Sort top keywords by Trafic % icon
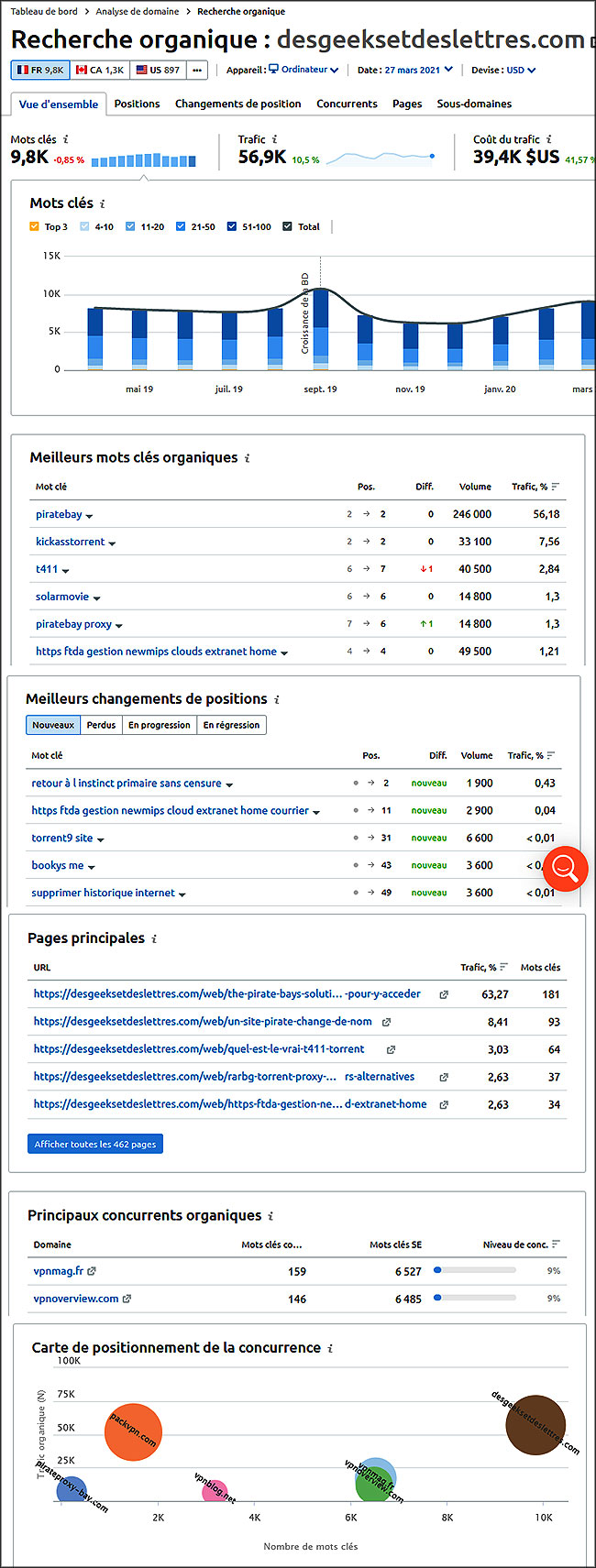This screenshot has width=596, height=1568. point(556,487)
